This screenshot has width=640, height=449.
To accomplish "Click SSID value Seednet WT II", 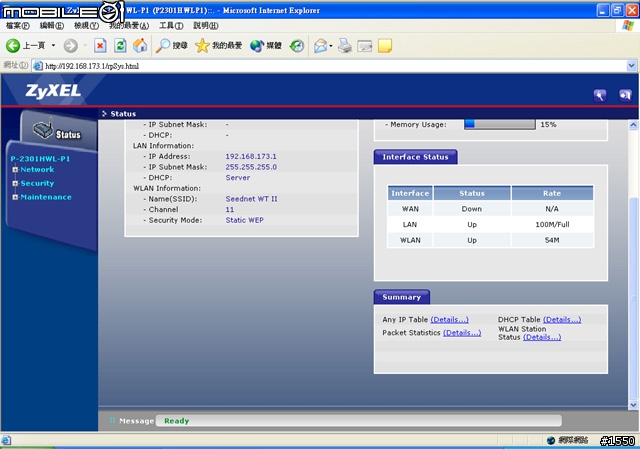I will pyautogui.click(x=251, y=199).
